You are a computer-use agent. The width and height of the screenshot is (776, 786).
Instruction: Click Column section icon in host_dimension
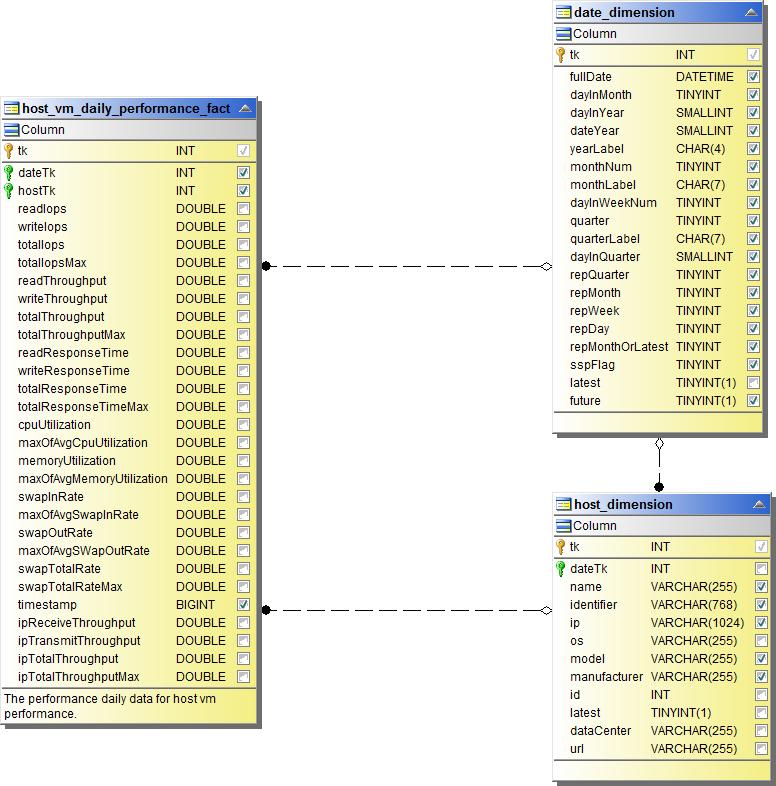(563, 526)
